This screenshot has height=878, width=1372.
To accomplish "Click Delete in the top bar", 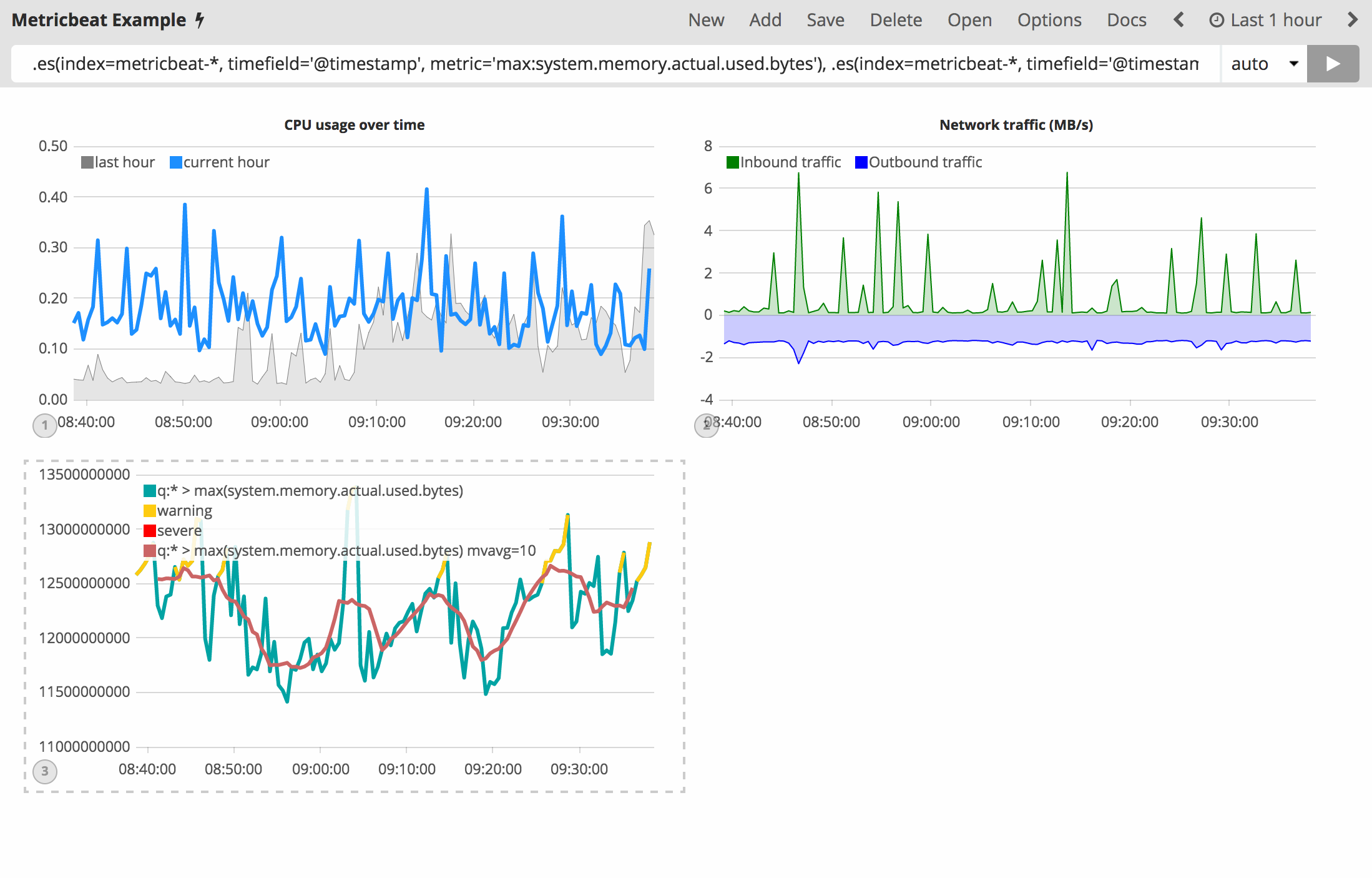I will (x=896, y=20).
